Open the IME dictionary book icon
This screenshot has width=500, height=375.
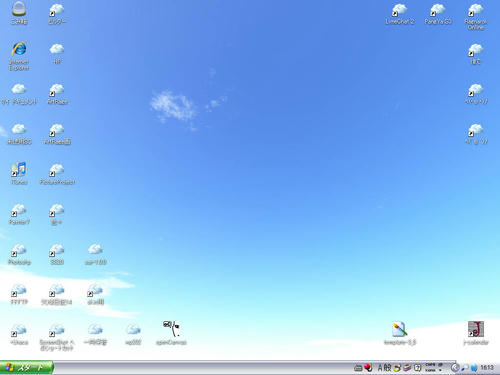pyautogui.click(x=407, y=368)
